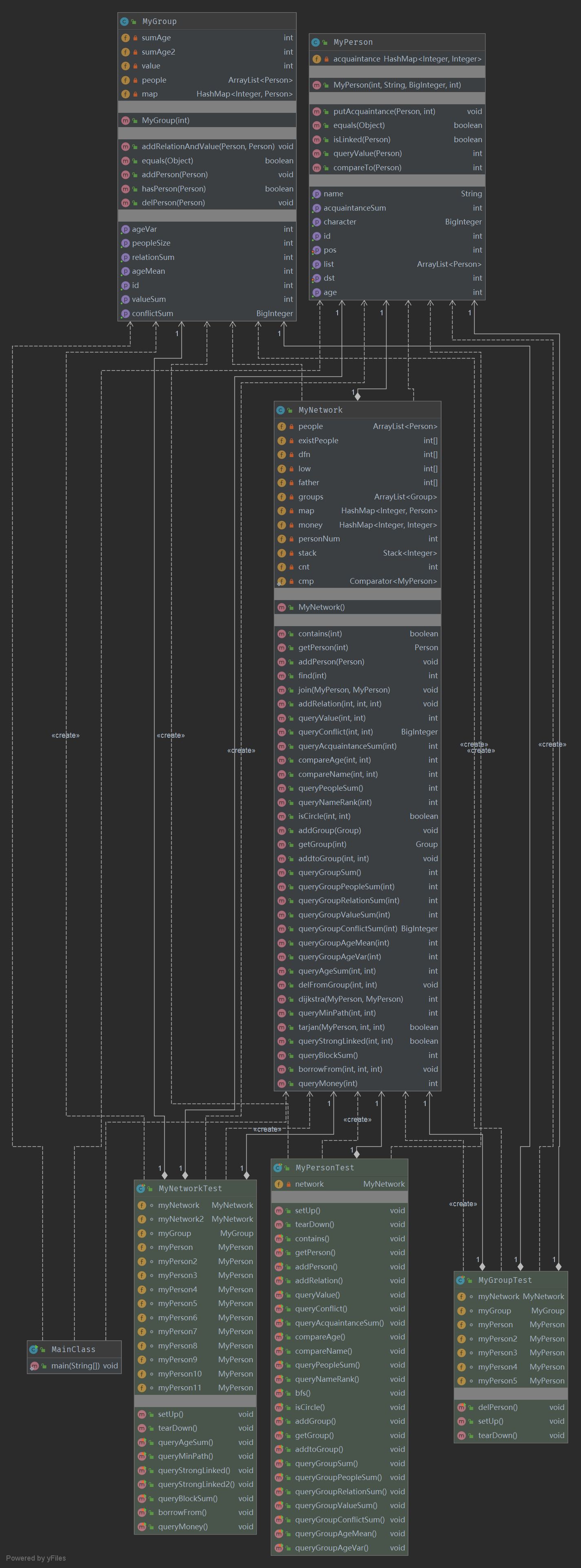Select the isCircle(int, int) method in MyNetwork

(358, 816)
